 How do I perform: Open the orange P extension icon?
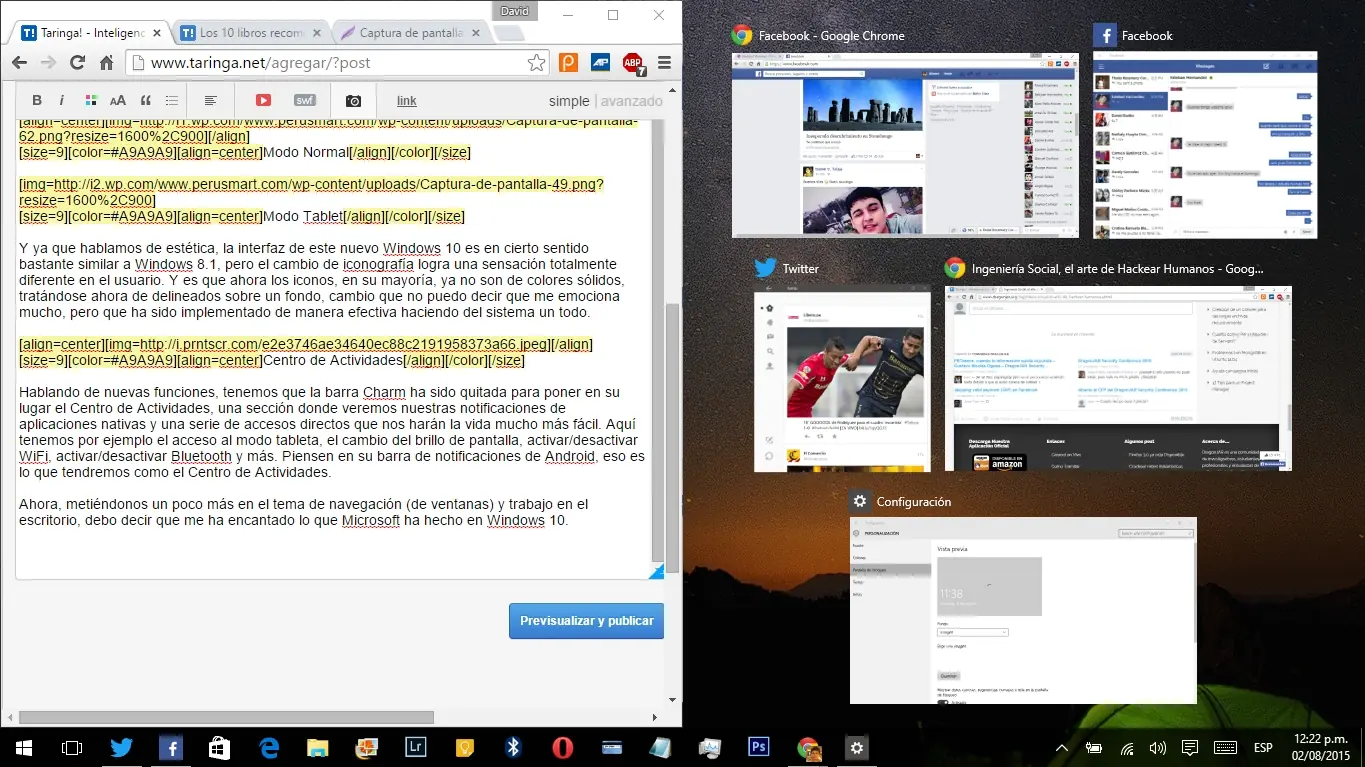tap(568, 62)
